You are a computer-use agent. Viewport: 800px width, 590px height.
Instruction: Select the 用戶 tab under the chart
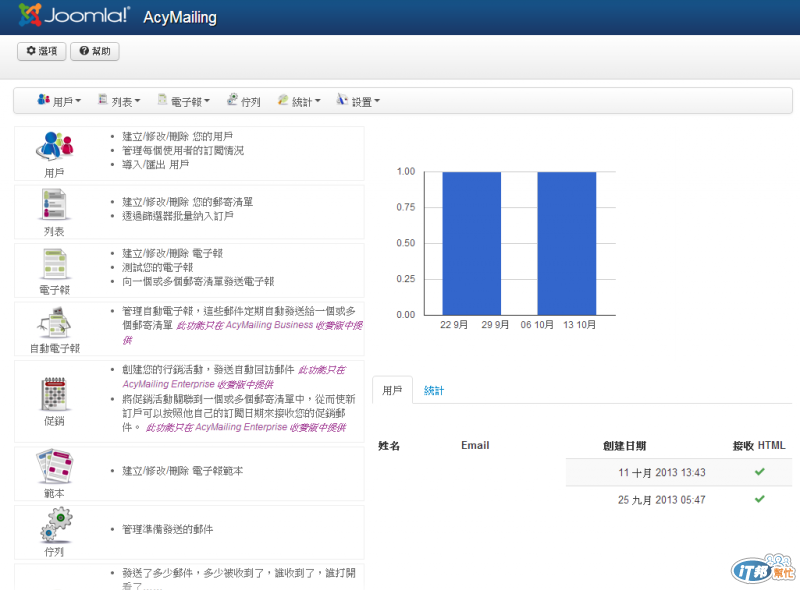(392, 390)
